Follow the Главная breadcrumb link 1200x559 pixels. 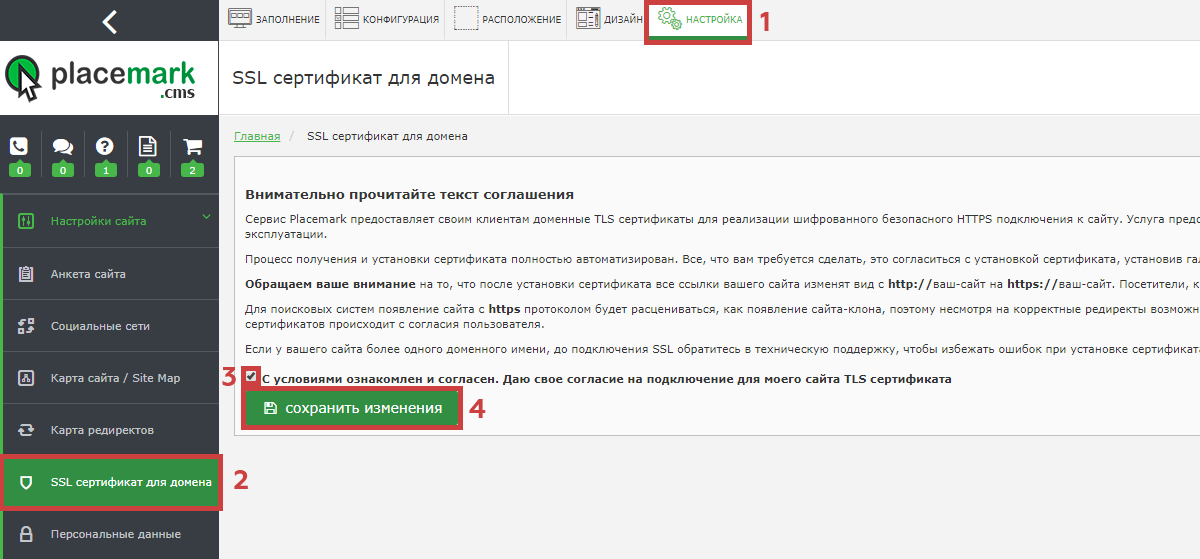pyautogui.click(x=257, y=136)
